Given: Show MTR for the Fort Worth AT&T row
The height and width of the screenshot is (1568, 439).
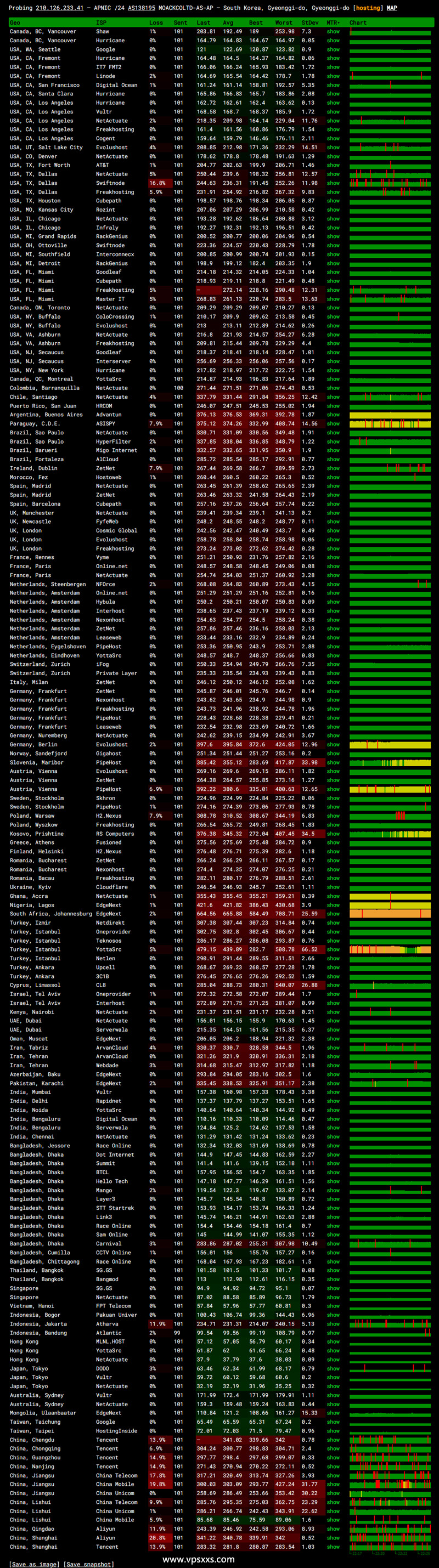Looking at the screenshot, I should point(333,165).
